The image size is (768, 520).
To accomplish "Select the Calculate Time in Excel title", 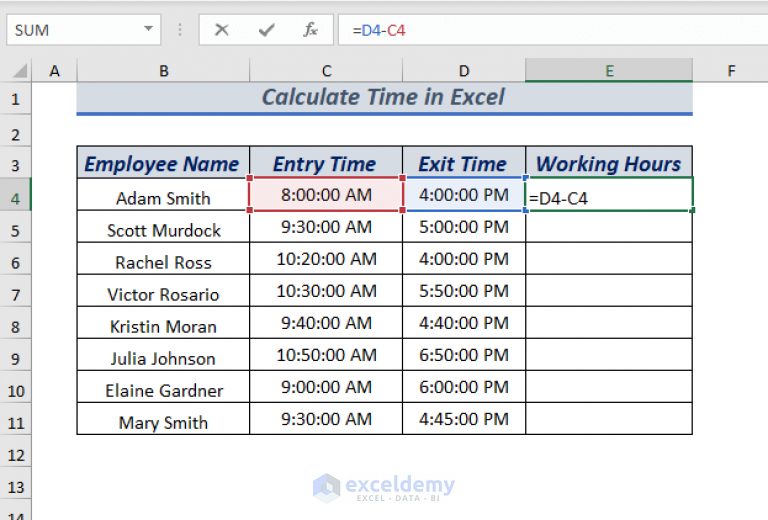I will point(384,97).
